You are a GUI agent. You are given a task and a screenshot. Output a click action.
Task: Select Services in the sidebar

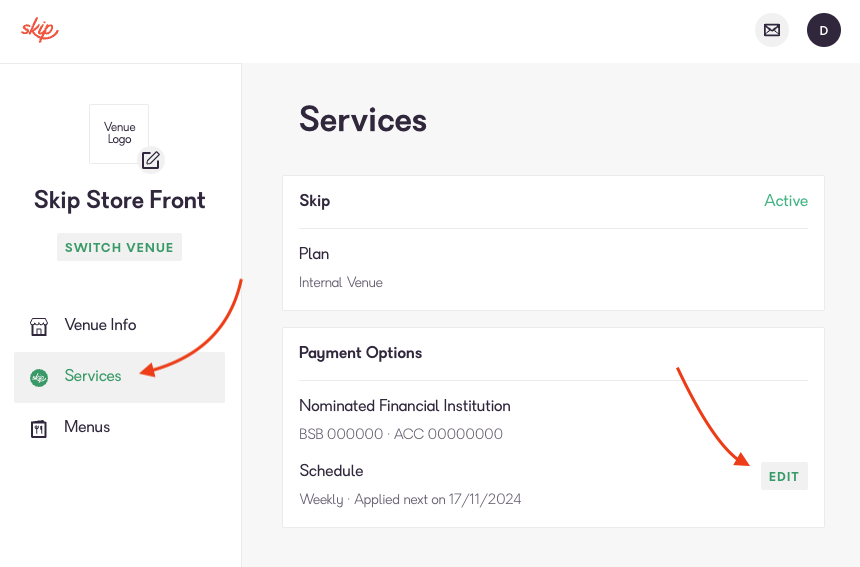120,377
